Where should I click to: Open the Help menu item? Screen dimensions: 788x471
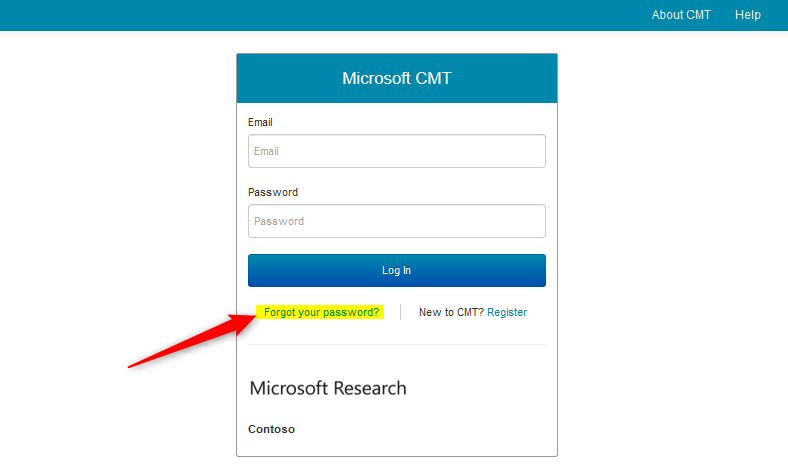[x=747, y=15]
